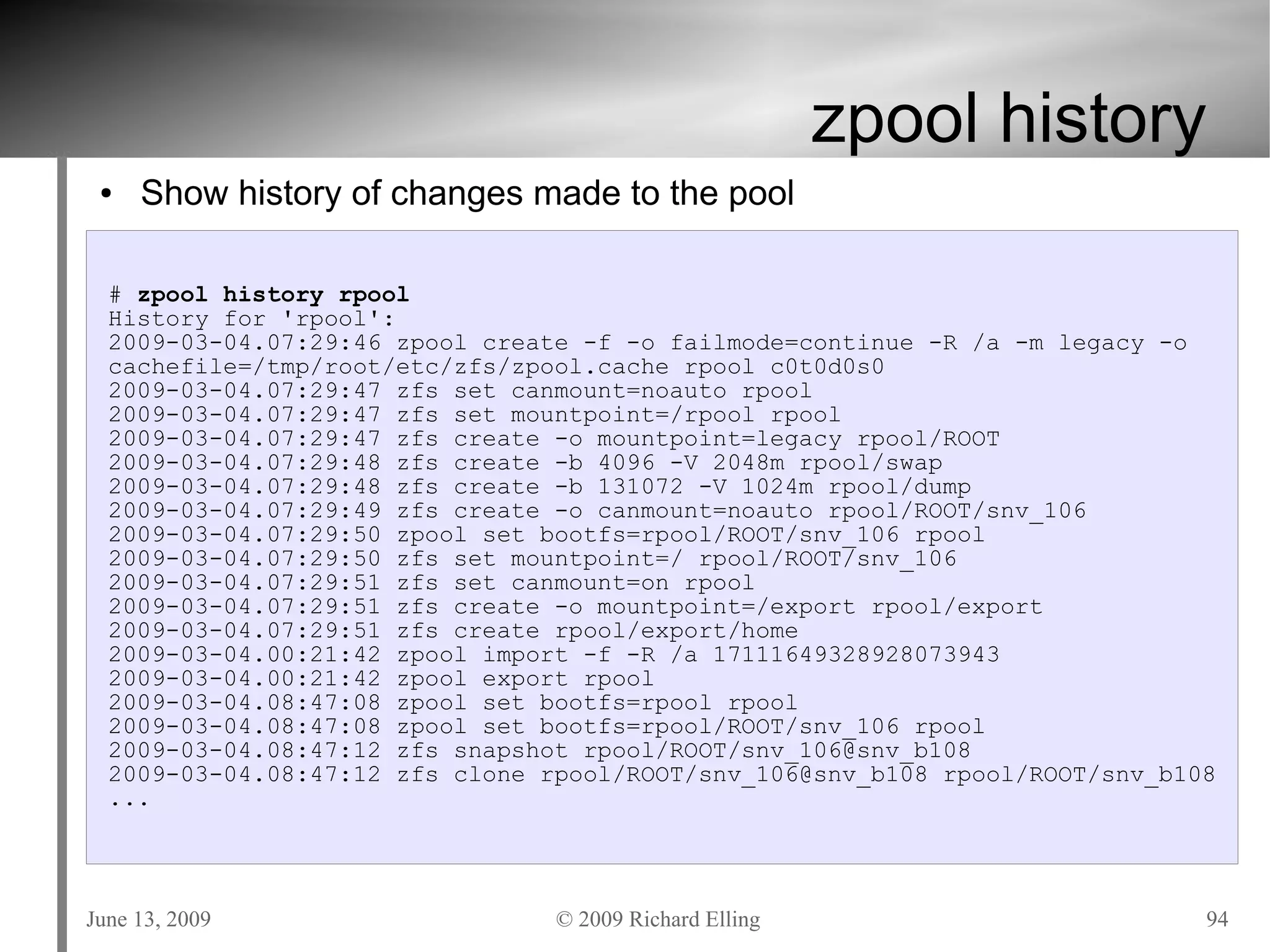Screen dimensions: 1270x952
Task: Click the 'zfs set mountpoint=/ rpool/ROOT/snv_106' line
Action: 533,559
